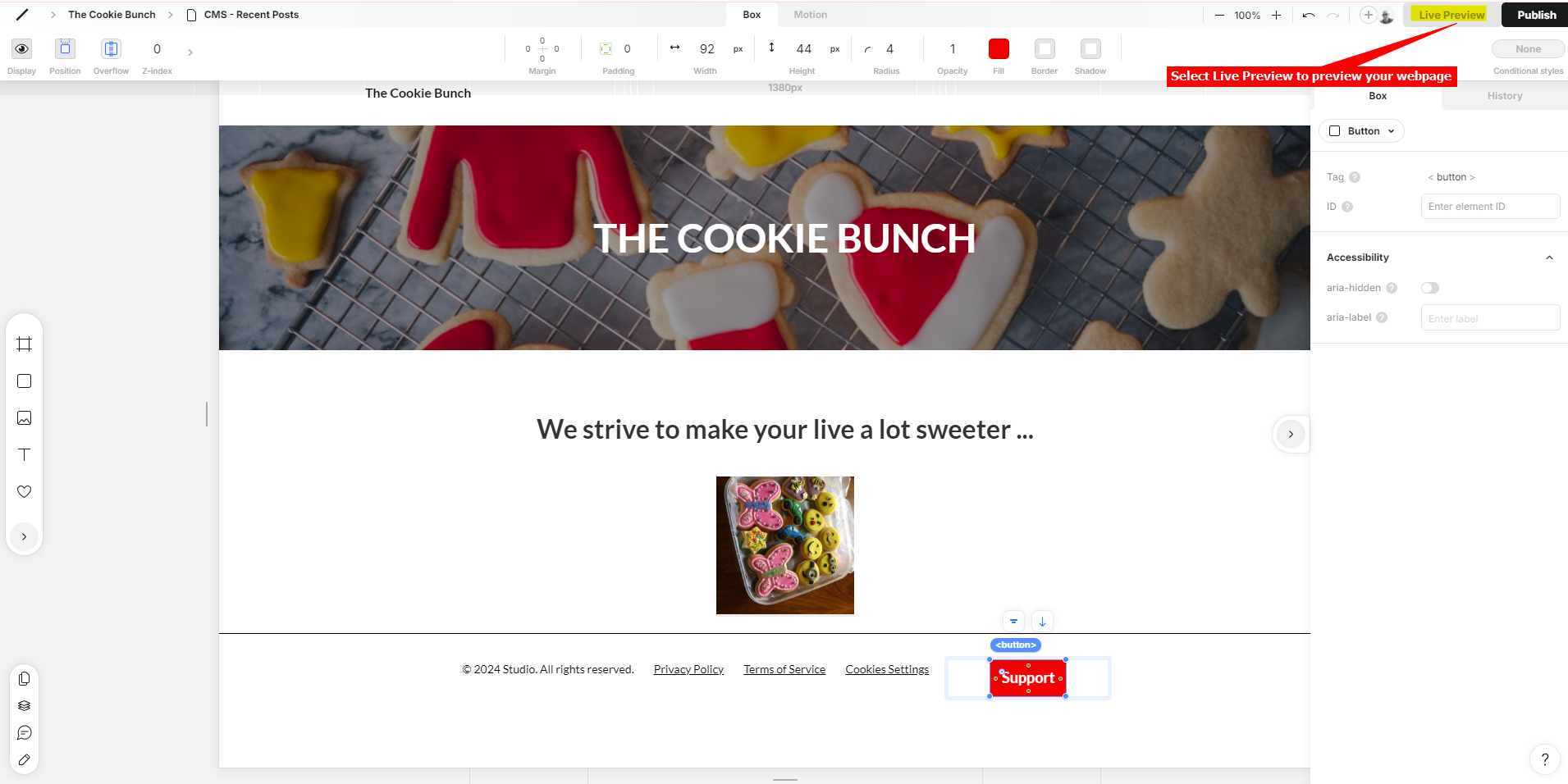This screenshot has width=1568, height=784.
Task: Open the pencil edit icon at bottom-left
Action: (25, 760)
